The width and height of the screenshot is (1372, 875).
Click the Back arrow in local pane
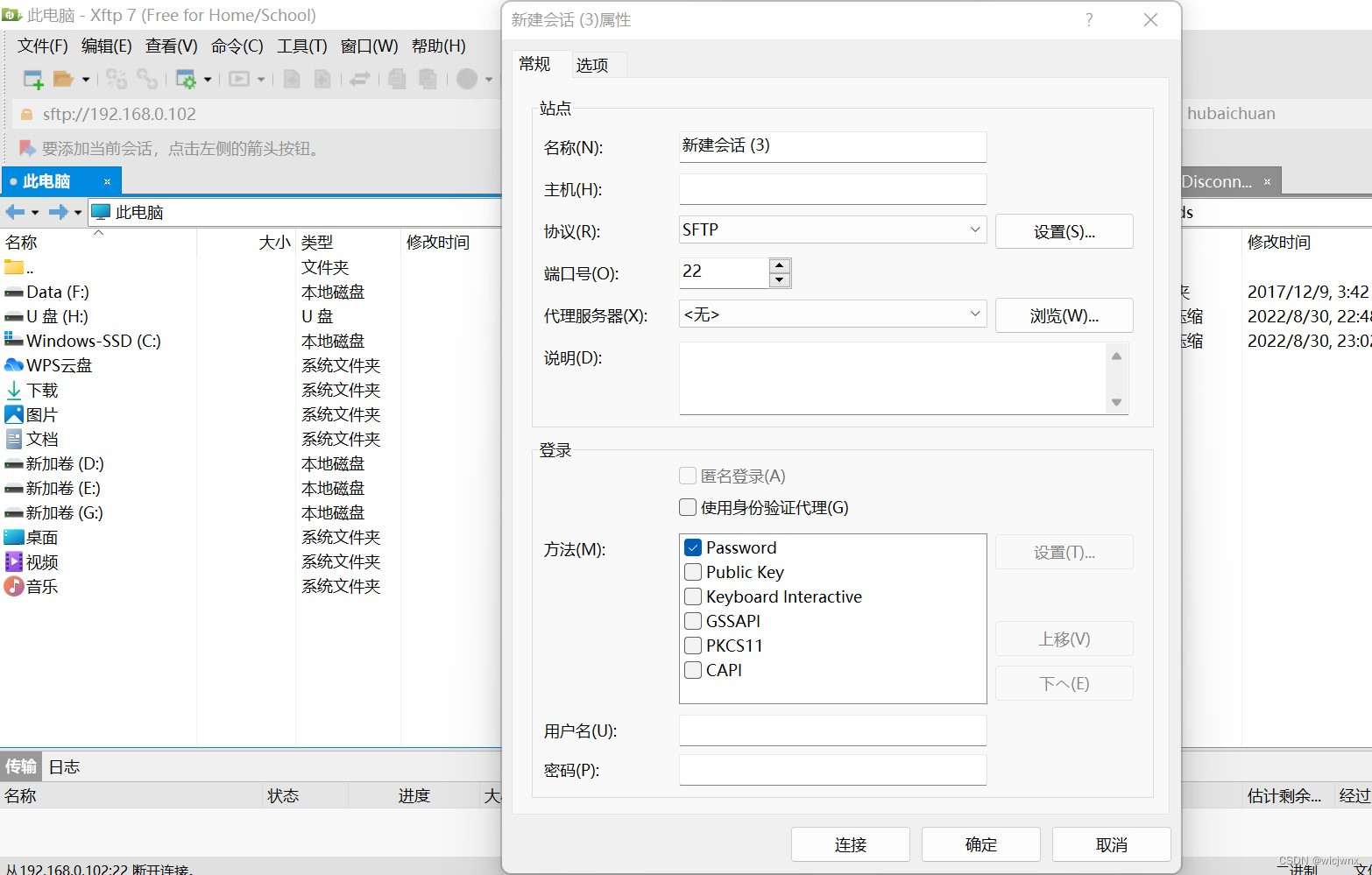[x=15, y=212]
